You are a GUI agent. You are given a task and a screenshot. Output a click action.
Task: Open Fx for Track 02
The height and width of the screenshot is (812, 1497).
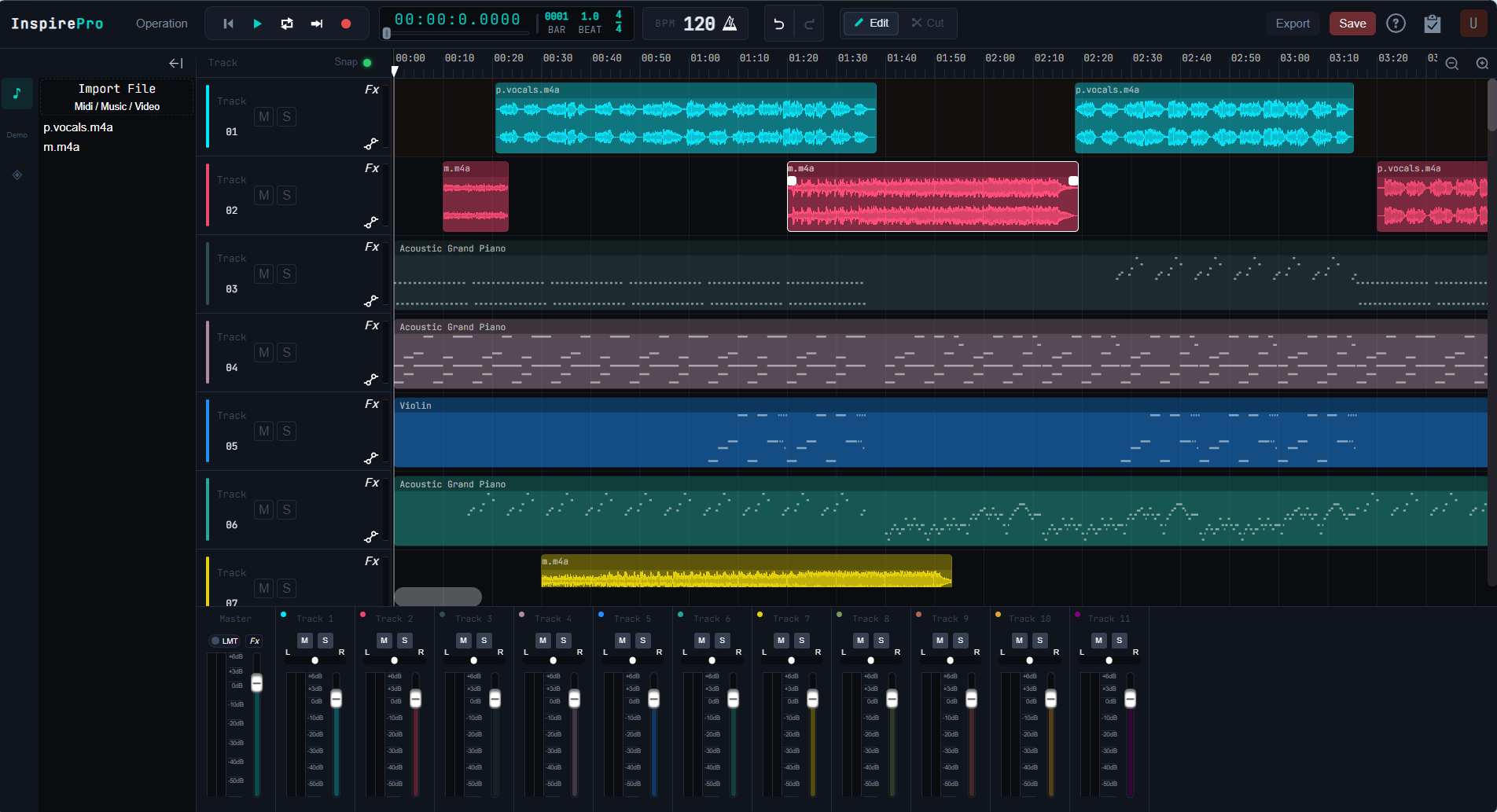pos(372,168)
